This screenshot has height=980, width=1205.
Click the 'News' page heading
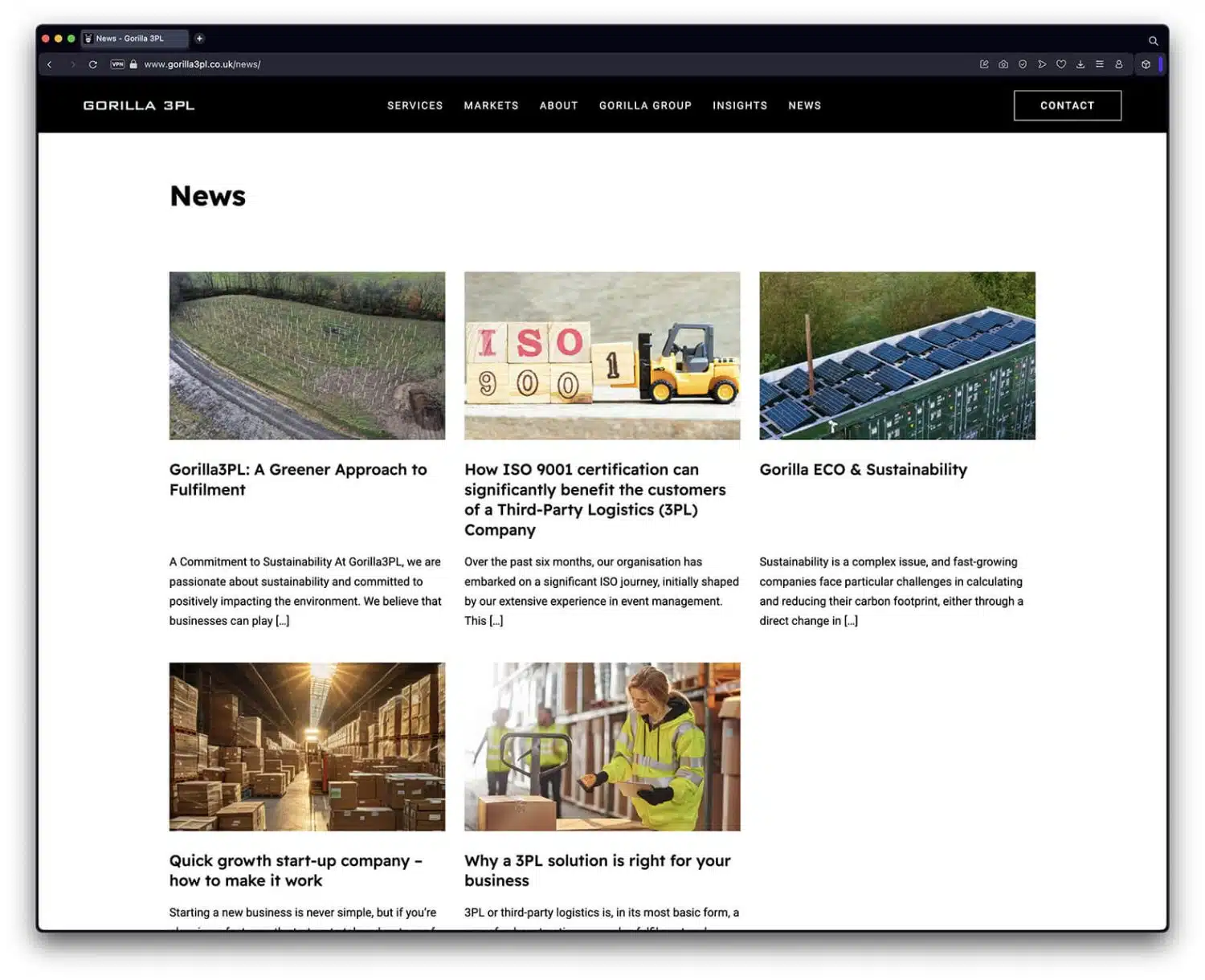pos(208,196)
